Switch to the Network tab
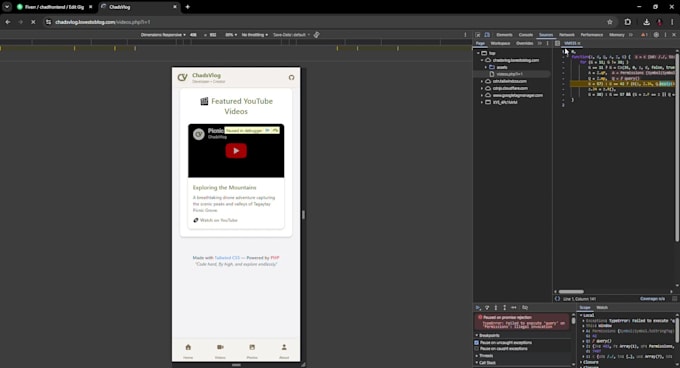Viewport: 680px width, 368px height. [x=567, y=35]
